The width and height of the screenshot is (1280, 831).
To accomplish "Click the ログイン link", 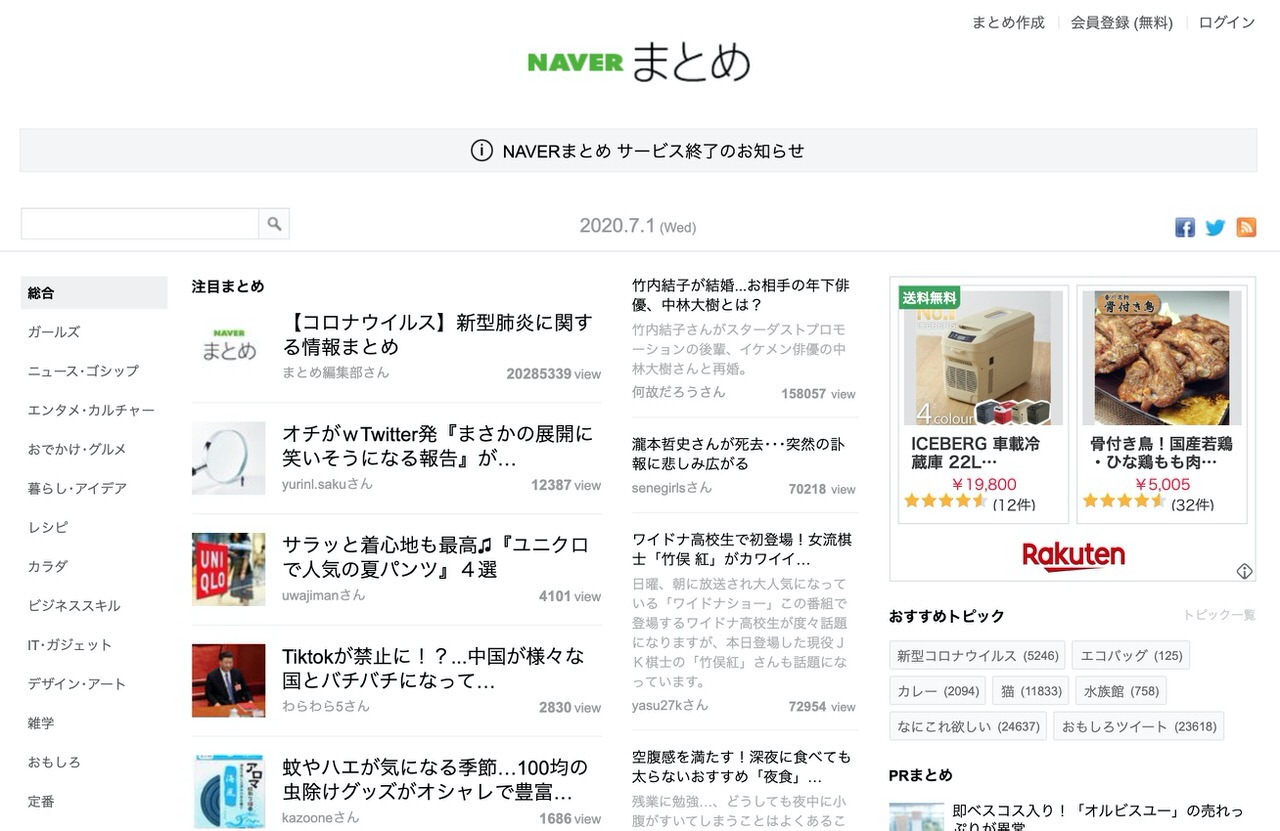I will tap(1227, 22).
